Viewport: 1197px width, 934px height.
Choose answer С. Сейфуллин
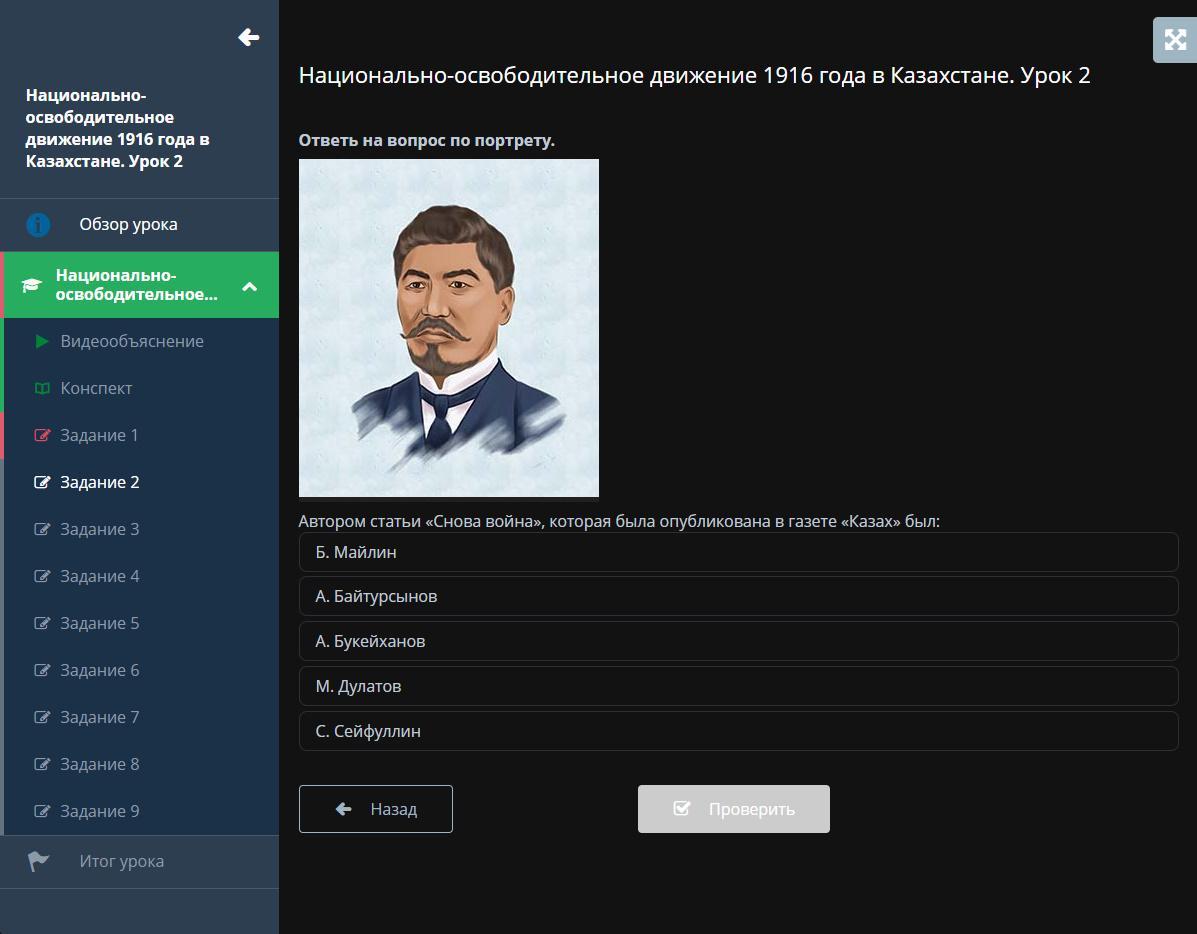point(738,731)
